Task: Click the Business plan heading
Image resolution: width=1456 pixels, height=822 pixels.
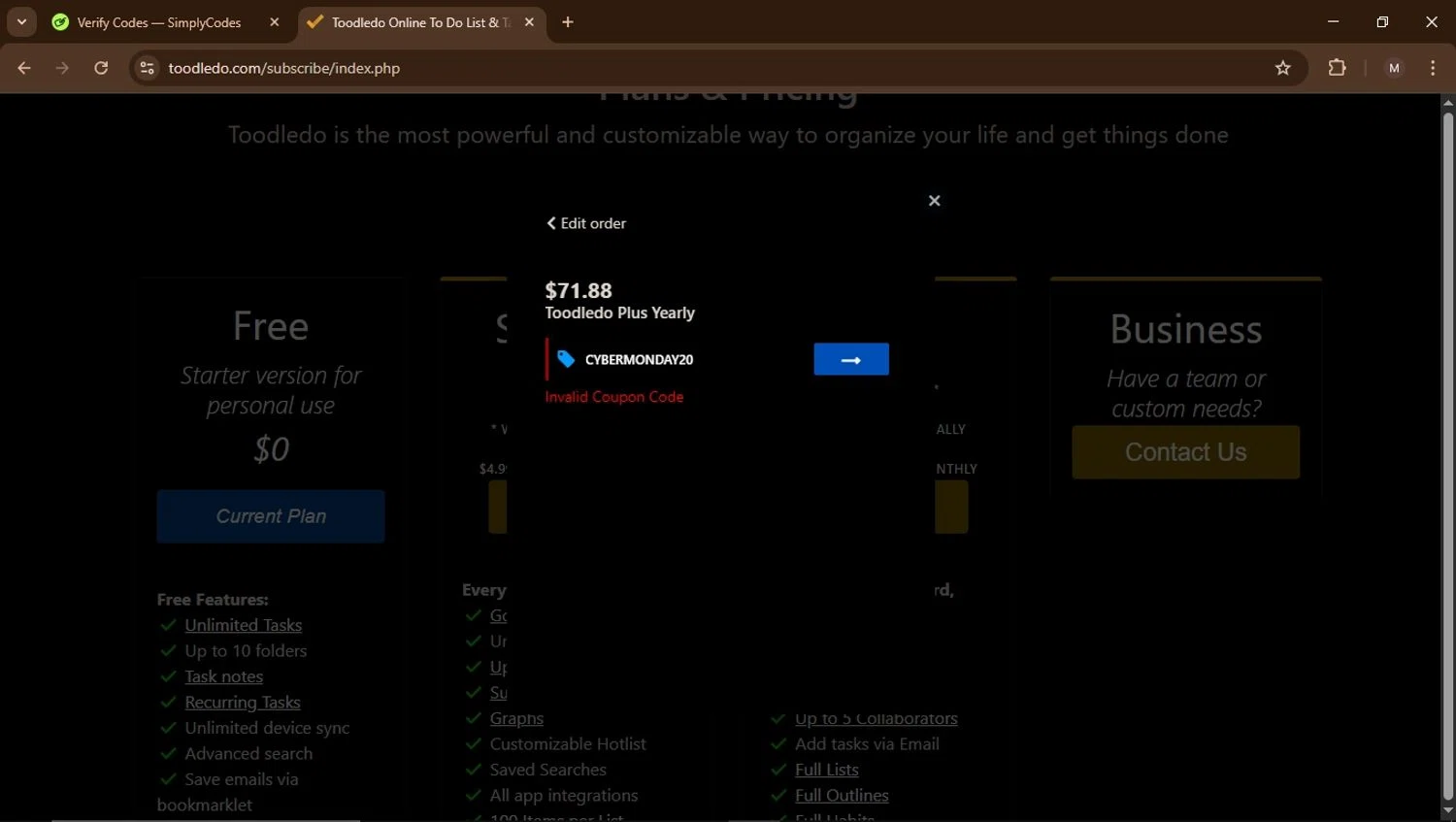Action: coord(1185,330)
